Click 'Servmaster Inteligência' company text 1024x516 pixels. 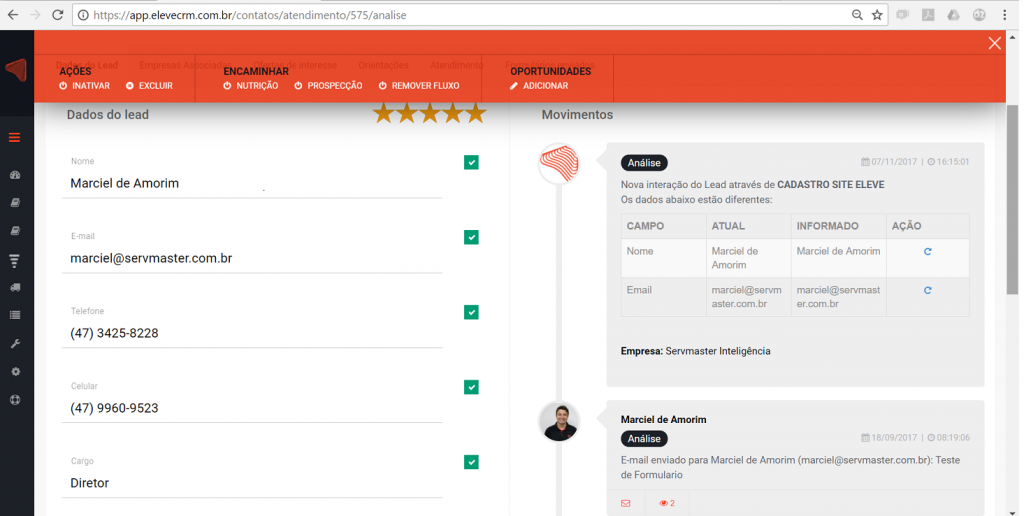click(x=718, y=351)
